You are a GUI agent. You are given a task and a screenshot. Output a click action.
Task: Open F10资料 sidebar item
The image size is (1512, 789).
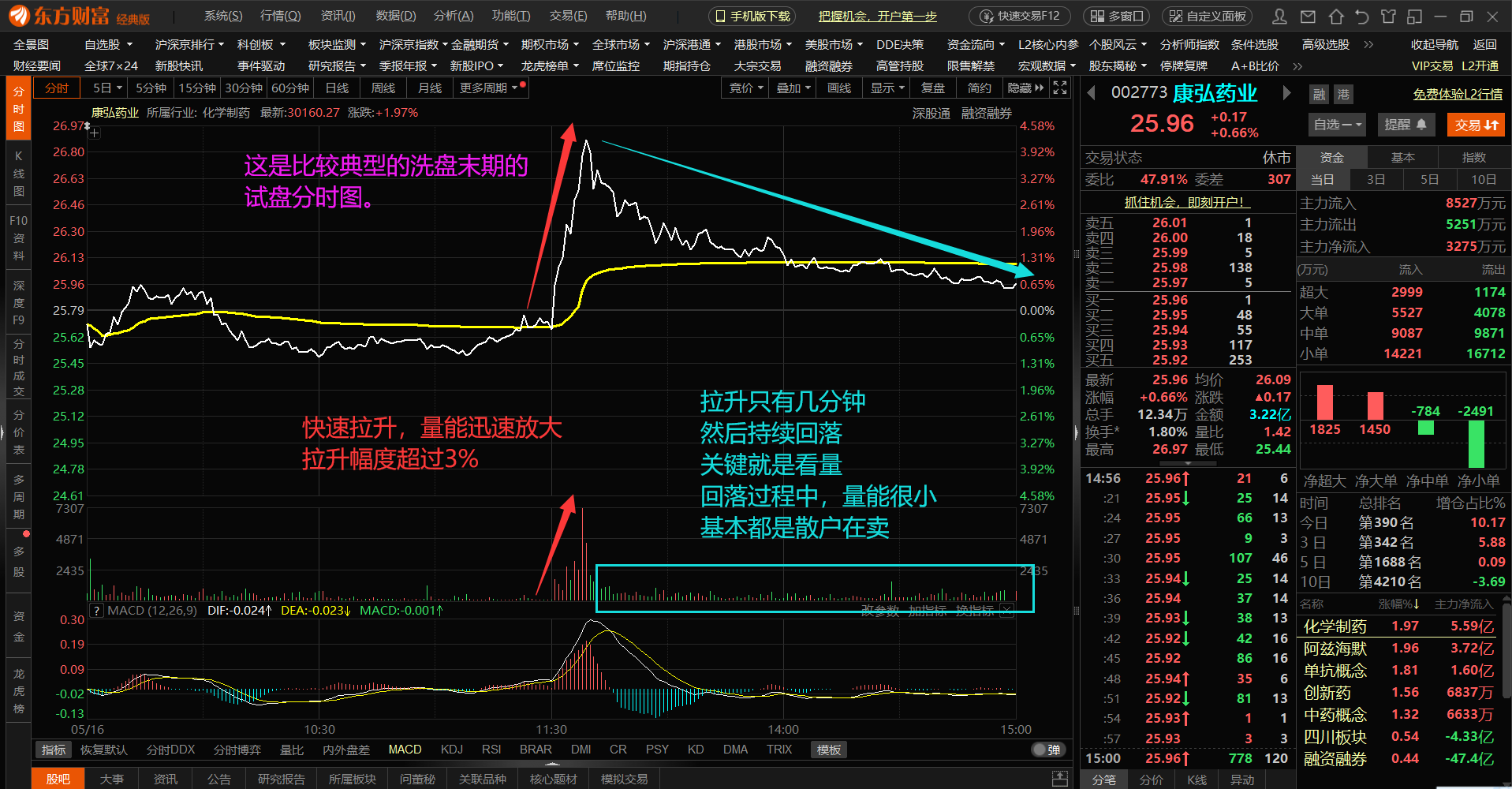(x=19, y=238)
